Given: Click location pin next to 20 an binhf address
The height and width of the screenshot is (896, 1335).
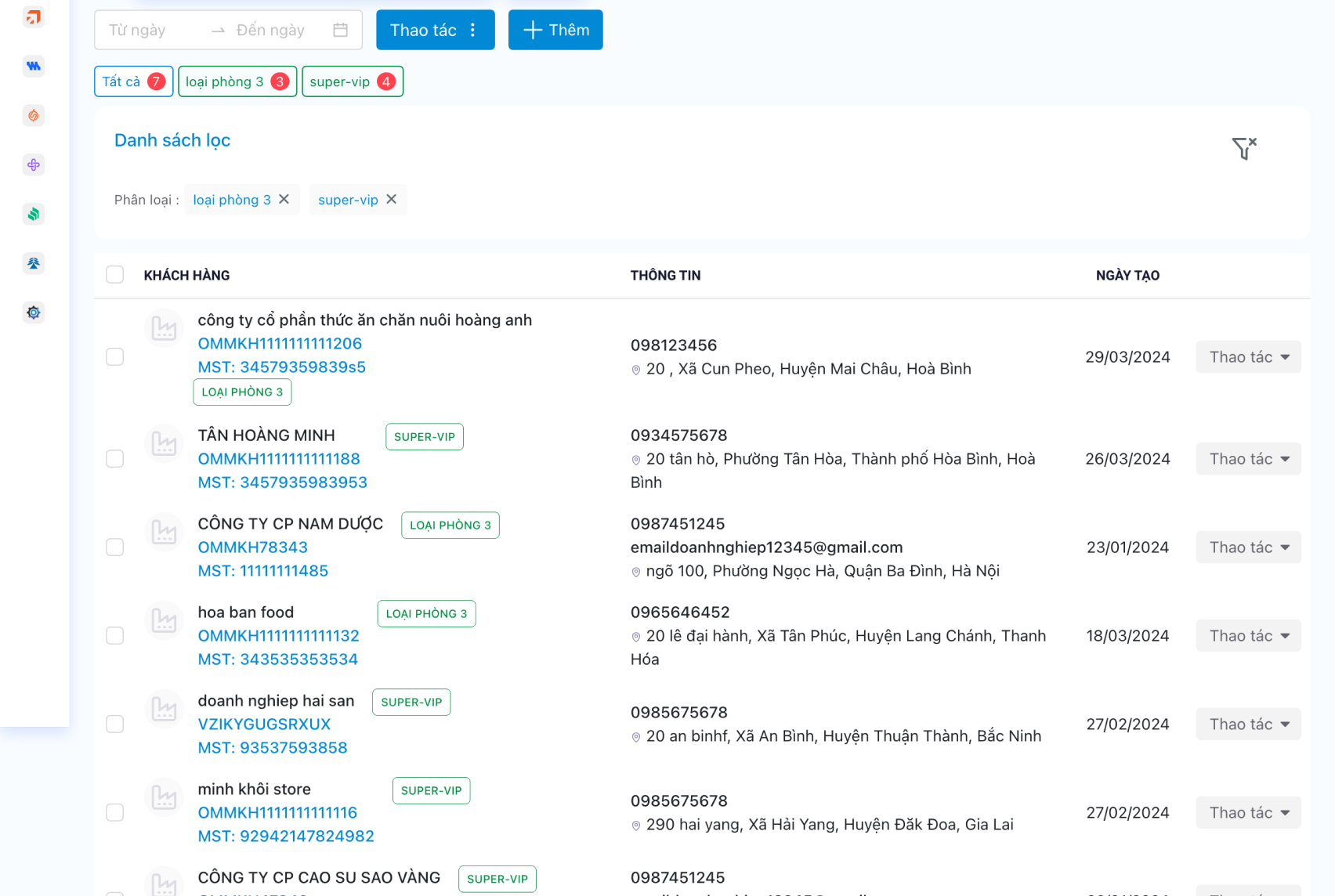Looking at the screenshot, I should (x=636, y=737).
